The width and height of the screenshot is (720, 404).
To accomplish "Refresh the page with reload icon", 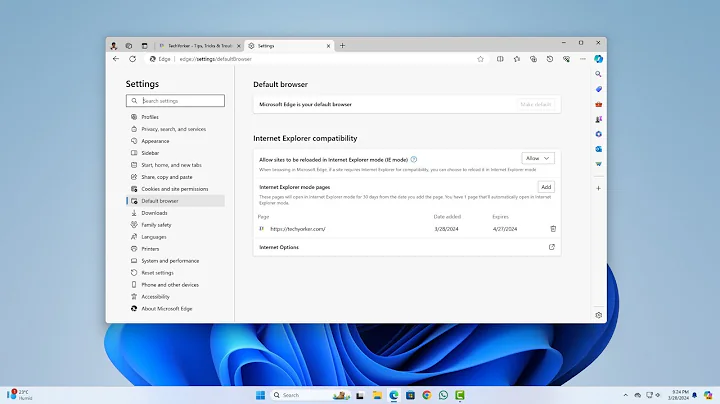I will [x=133, y=59].
